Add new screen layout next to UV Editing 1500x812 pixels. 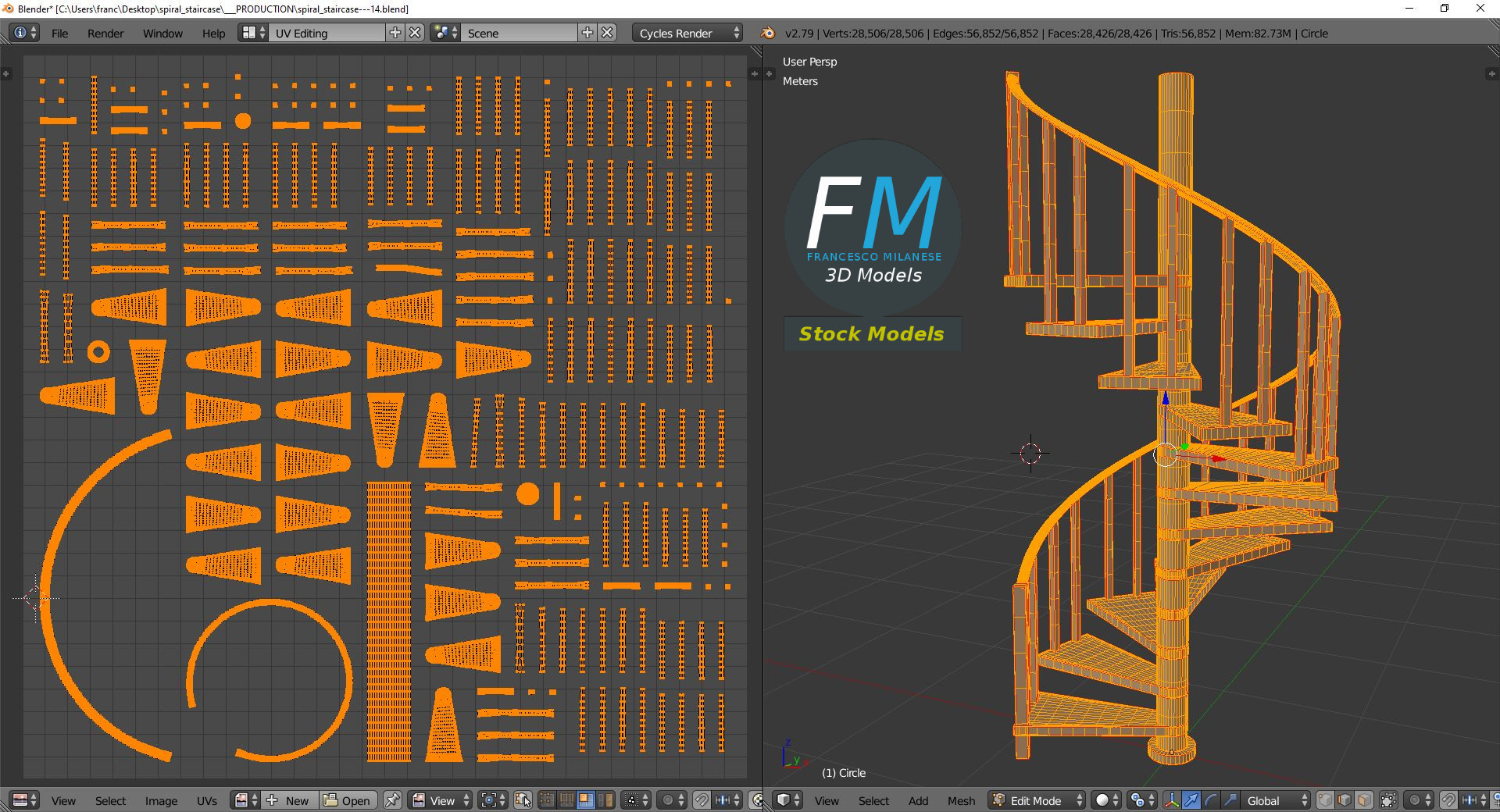pos(395,33)
